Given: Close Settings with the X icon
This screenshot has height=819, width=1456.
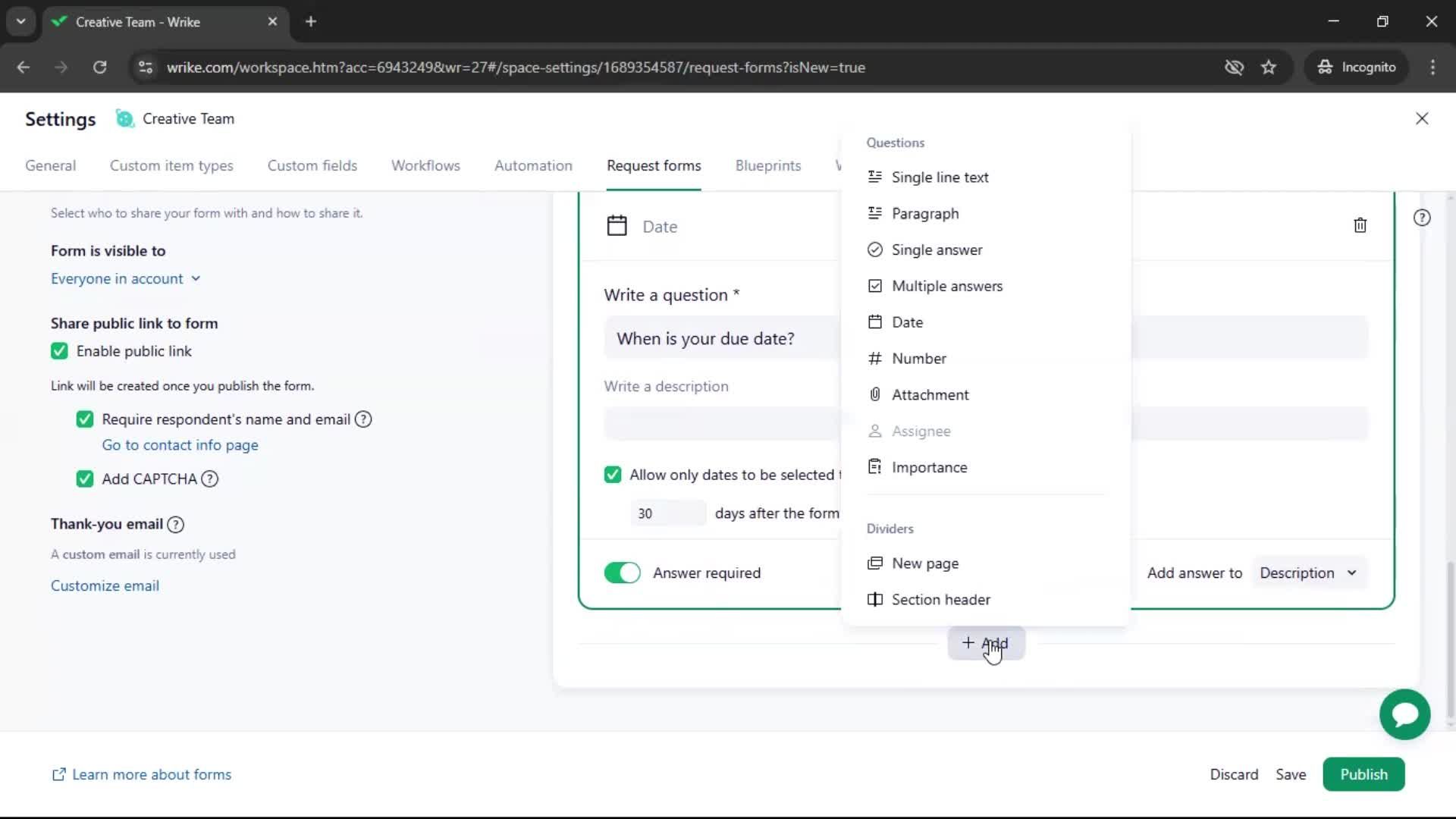Looking at the screenshot, I should point(1422,118).
